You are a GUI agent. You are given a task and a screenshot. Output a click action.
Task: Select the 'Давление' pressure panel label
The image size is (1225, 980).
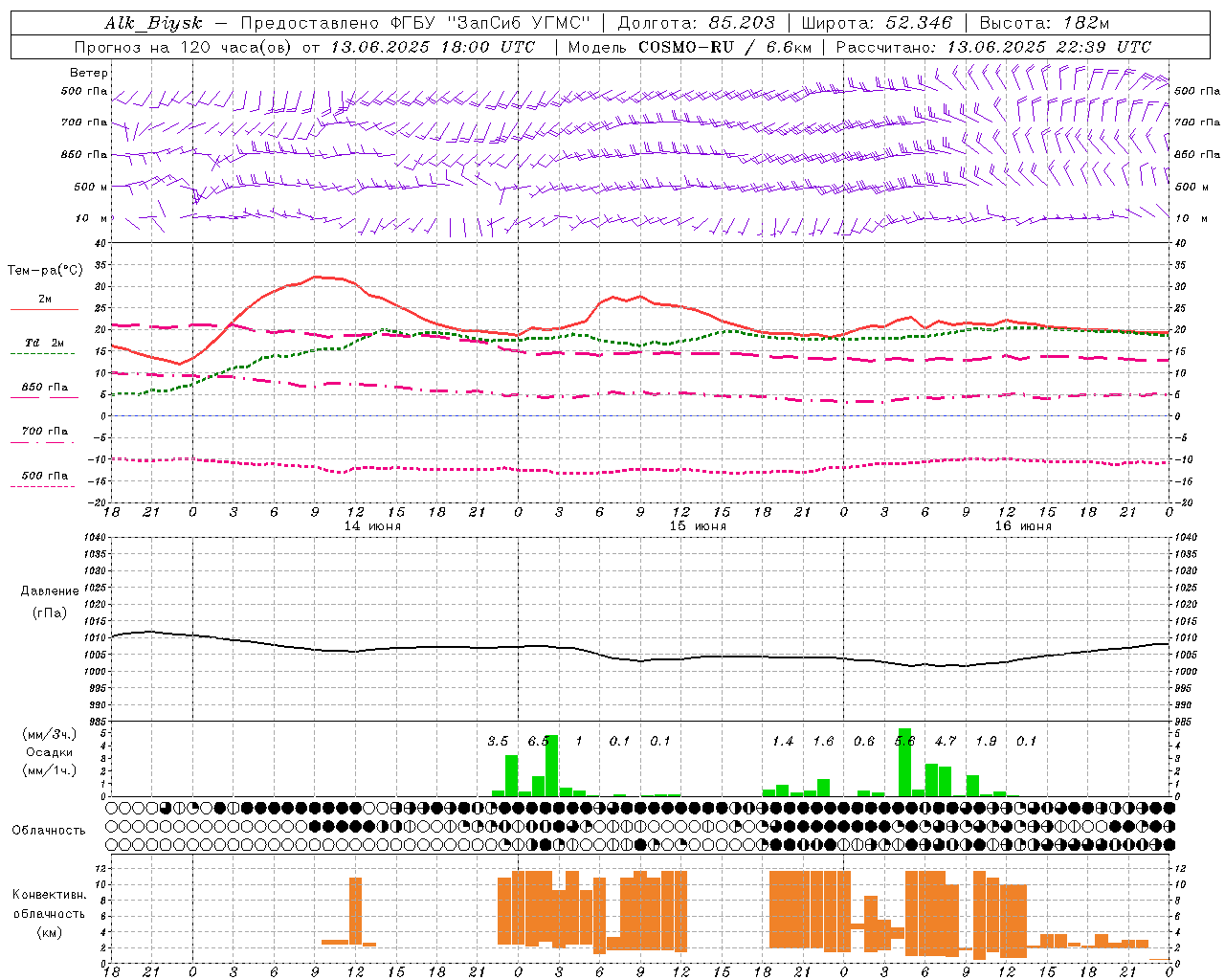[x=50, y=591]
